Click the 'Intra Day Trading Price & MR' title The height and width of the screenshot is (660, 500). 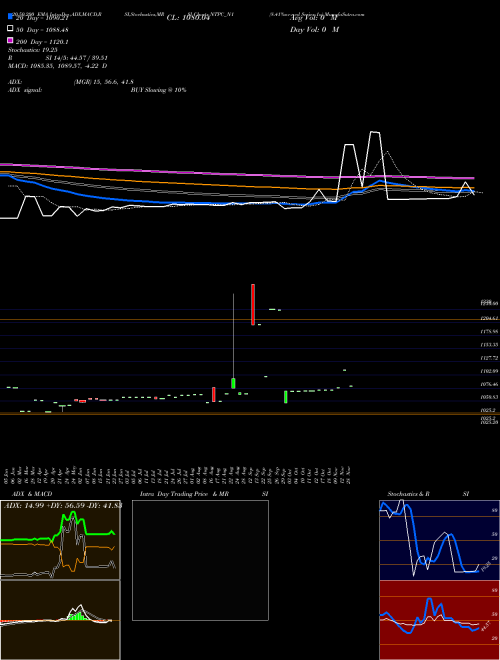[184, 494]
